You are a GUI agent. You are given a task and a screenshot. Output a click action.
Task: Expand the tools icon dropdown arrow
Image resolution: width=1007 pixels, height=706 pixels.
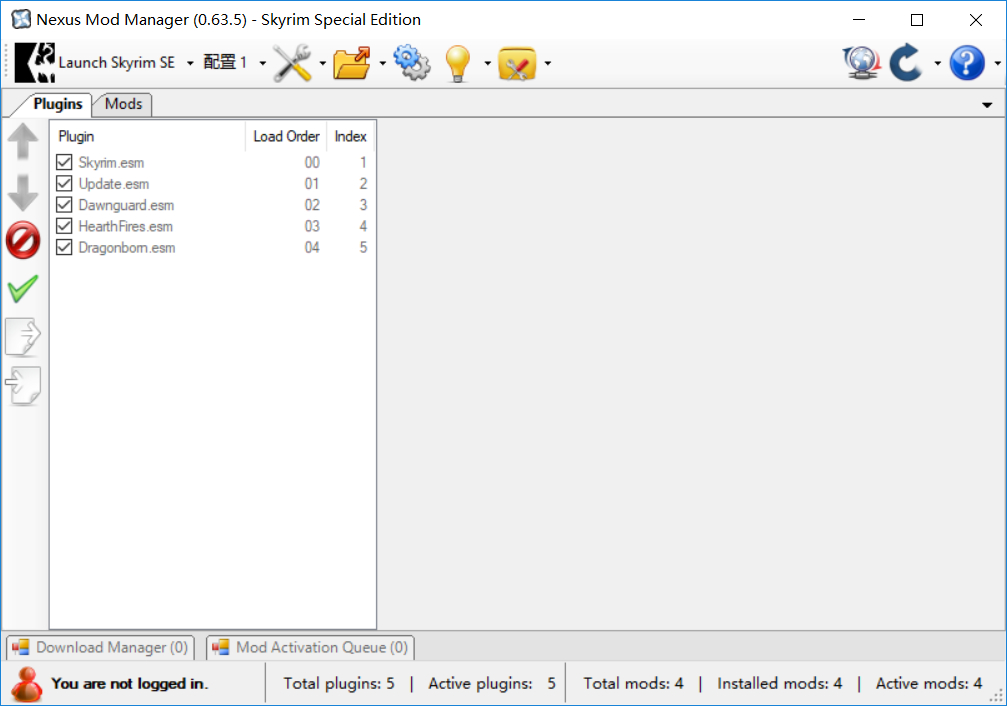click(x=322, y=63)
